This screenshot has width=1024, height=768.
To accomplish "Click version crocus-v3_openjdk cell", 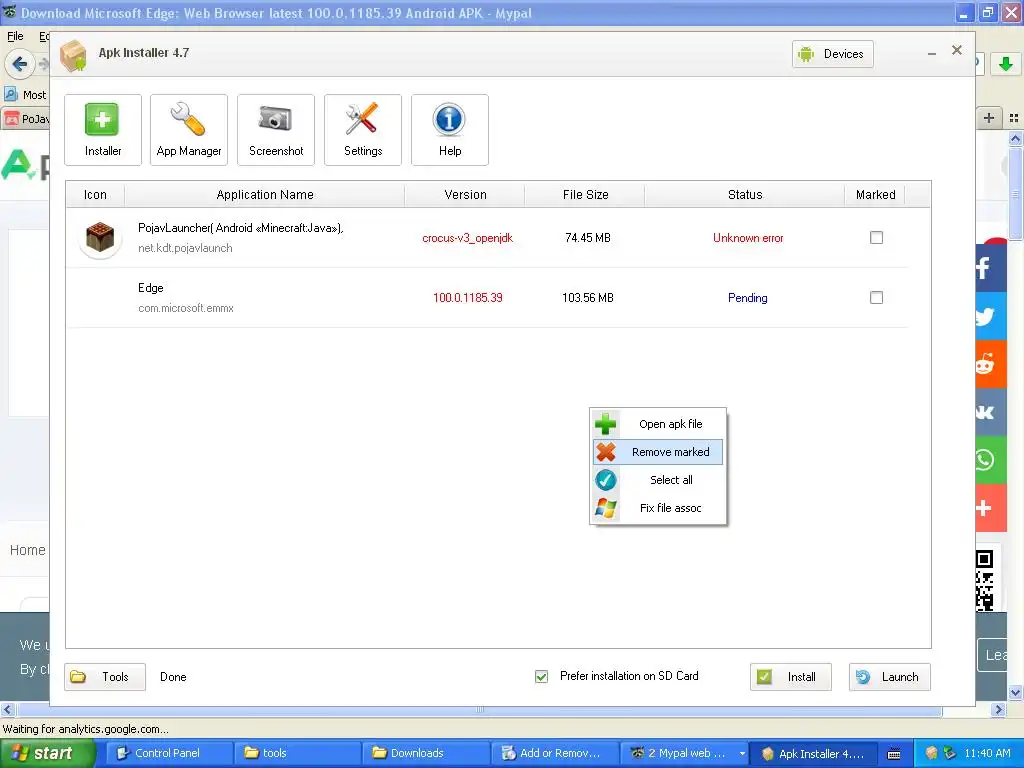I will click(468, 238).
